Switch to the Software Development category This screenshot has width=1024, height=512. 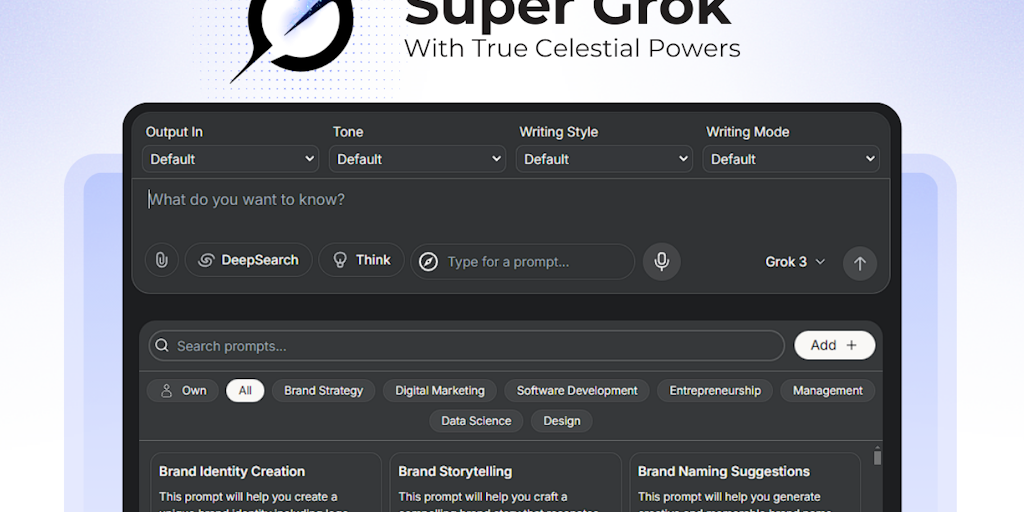click(x=577, y=390)
